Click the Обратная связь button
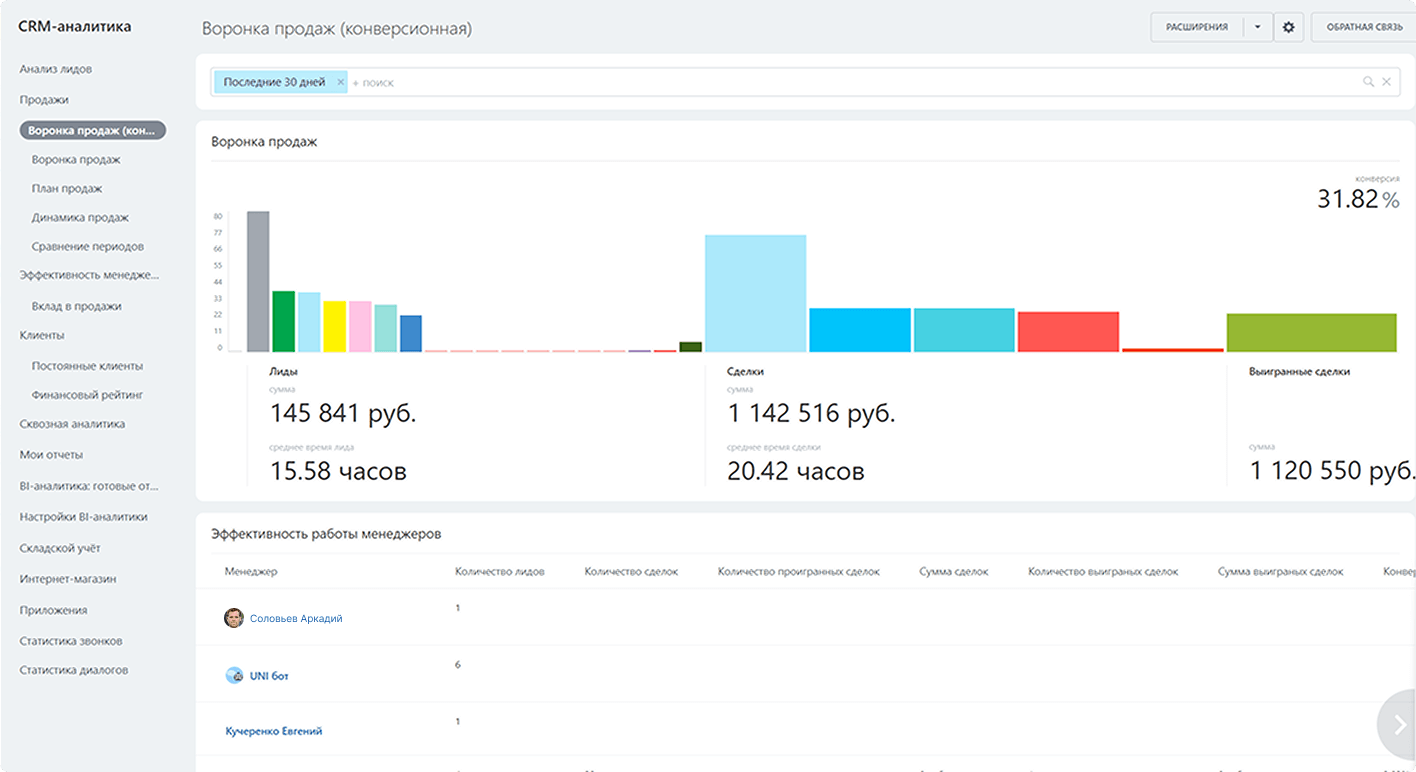 tap(1364, 27)
